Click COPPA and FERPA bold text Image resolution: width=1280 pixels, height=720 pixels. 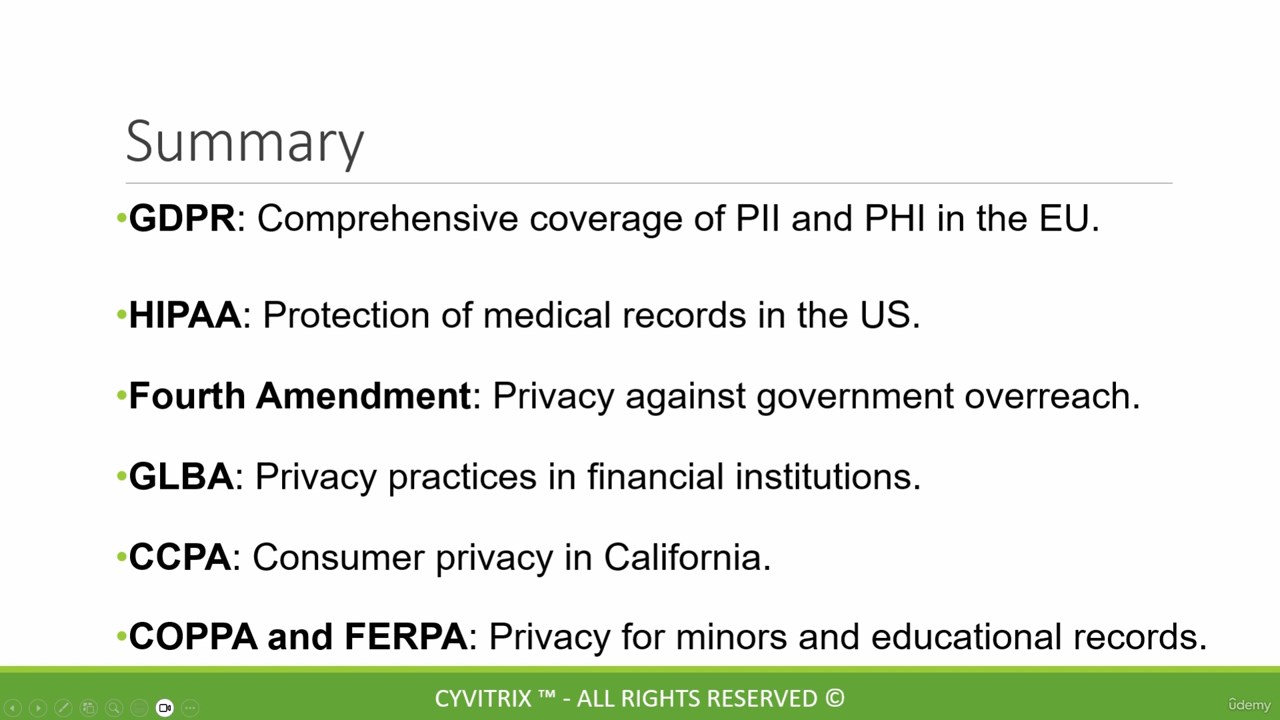pos(298,636)
